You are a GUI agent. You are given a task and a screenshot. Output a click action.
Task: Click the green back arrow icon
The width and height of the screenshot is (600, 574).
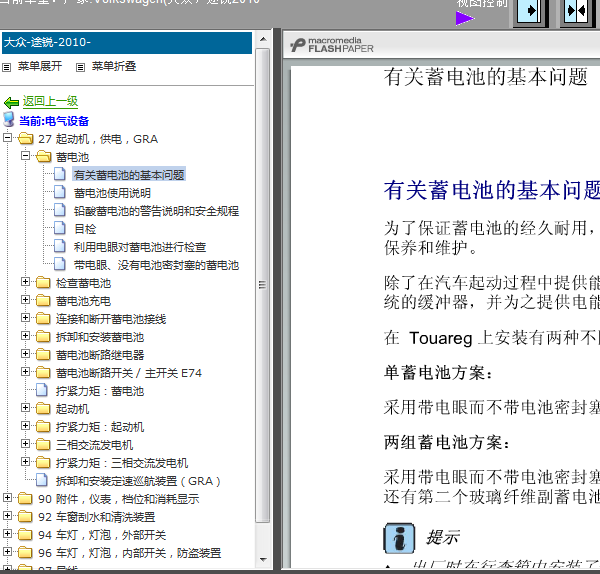(11, 102)
